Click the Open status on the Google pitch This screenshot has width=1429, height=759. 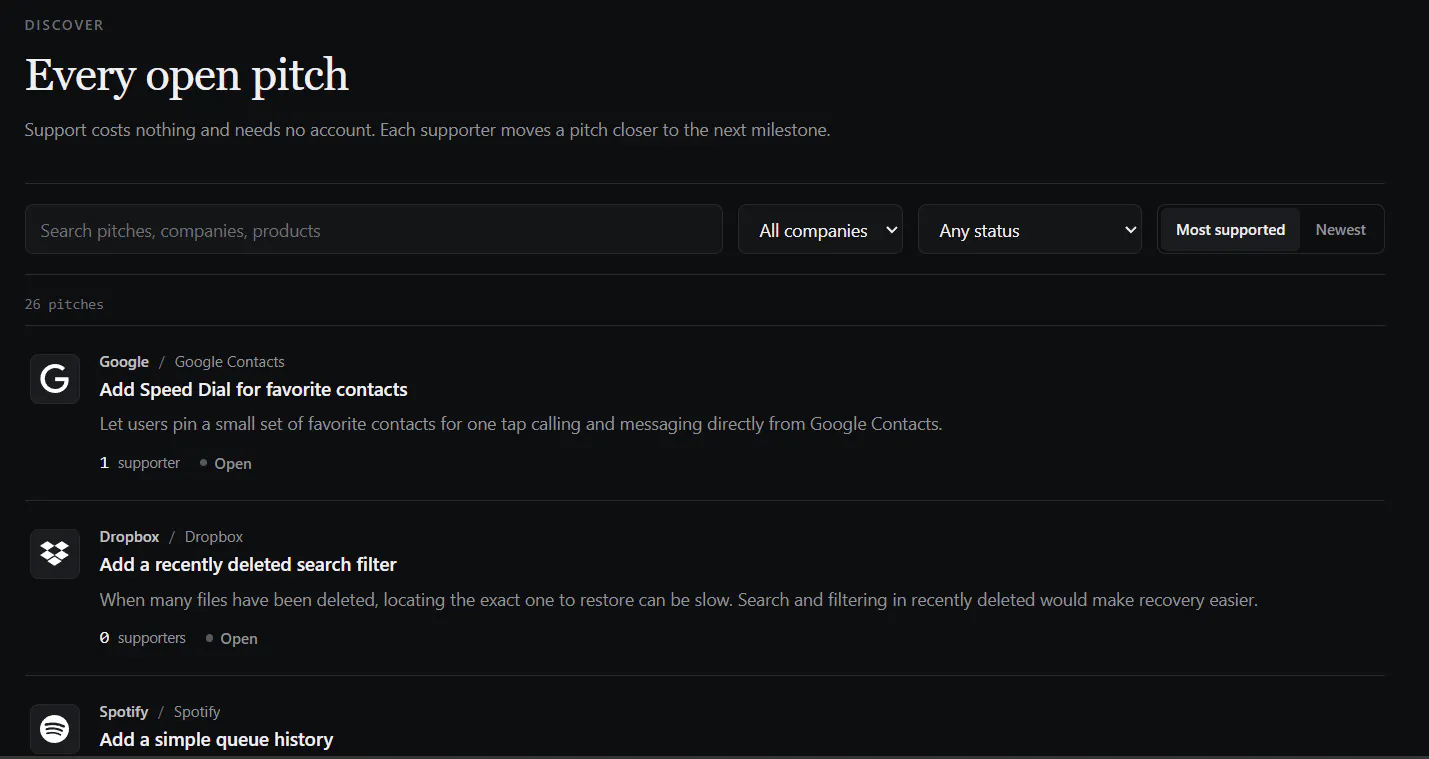pos(226,464)
